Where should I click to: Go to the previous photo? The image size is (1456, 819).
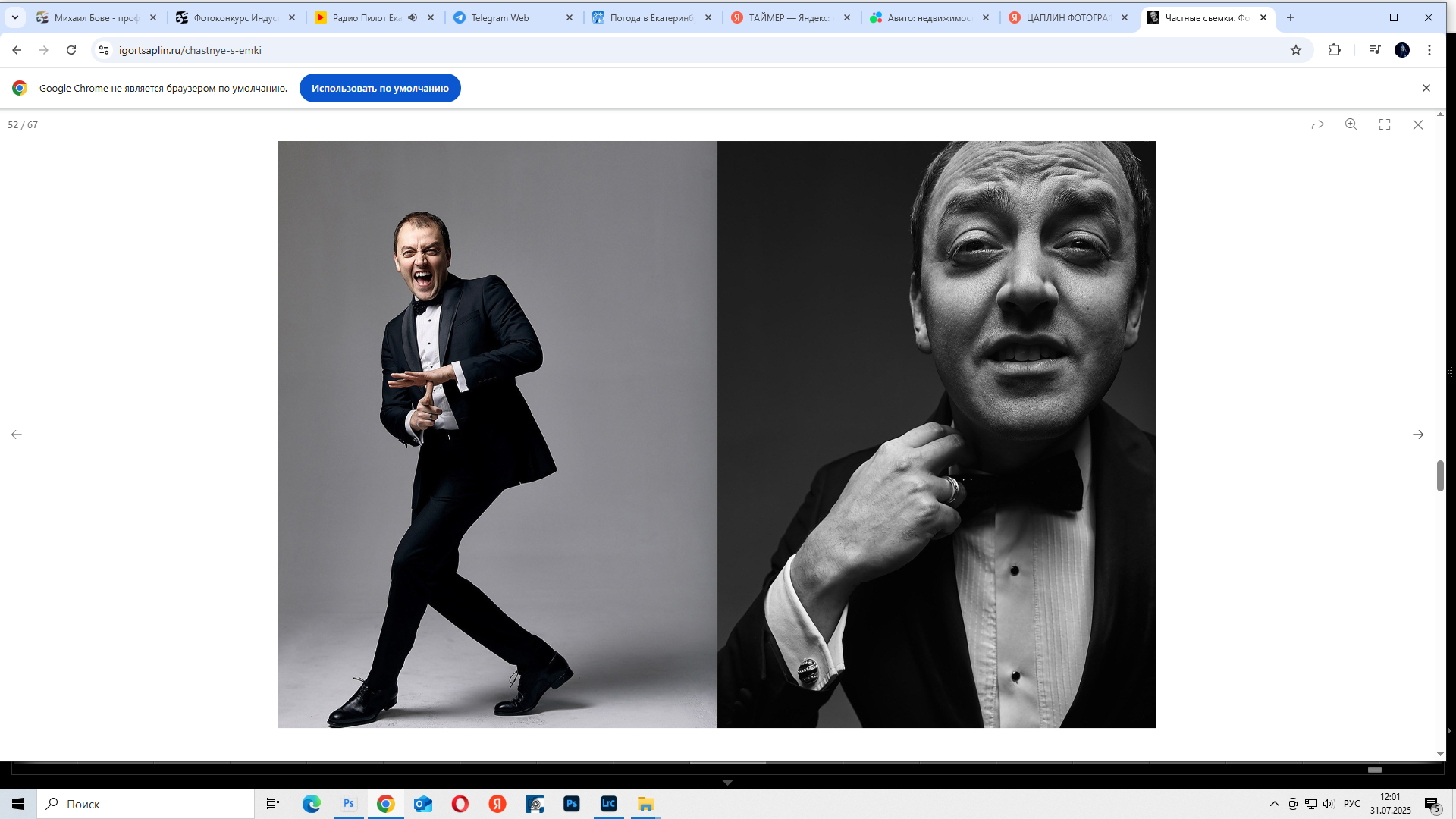click(x=17, y=435)
